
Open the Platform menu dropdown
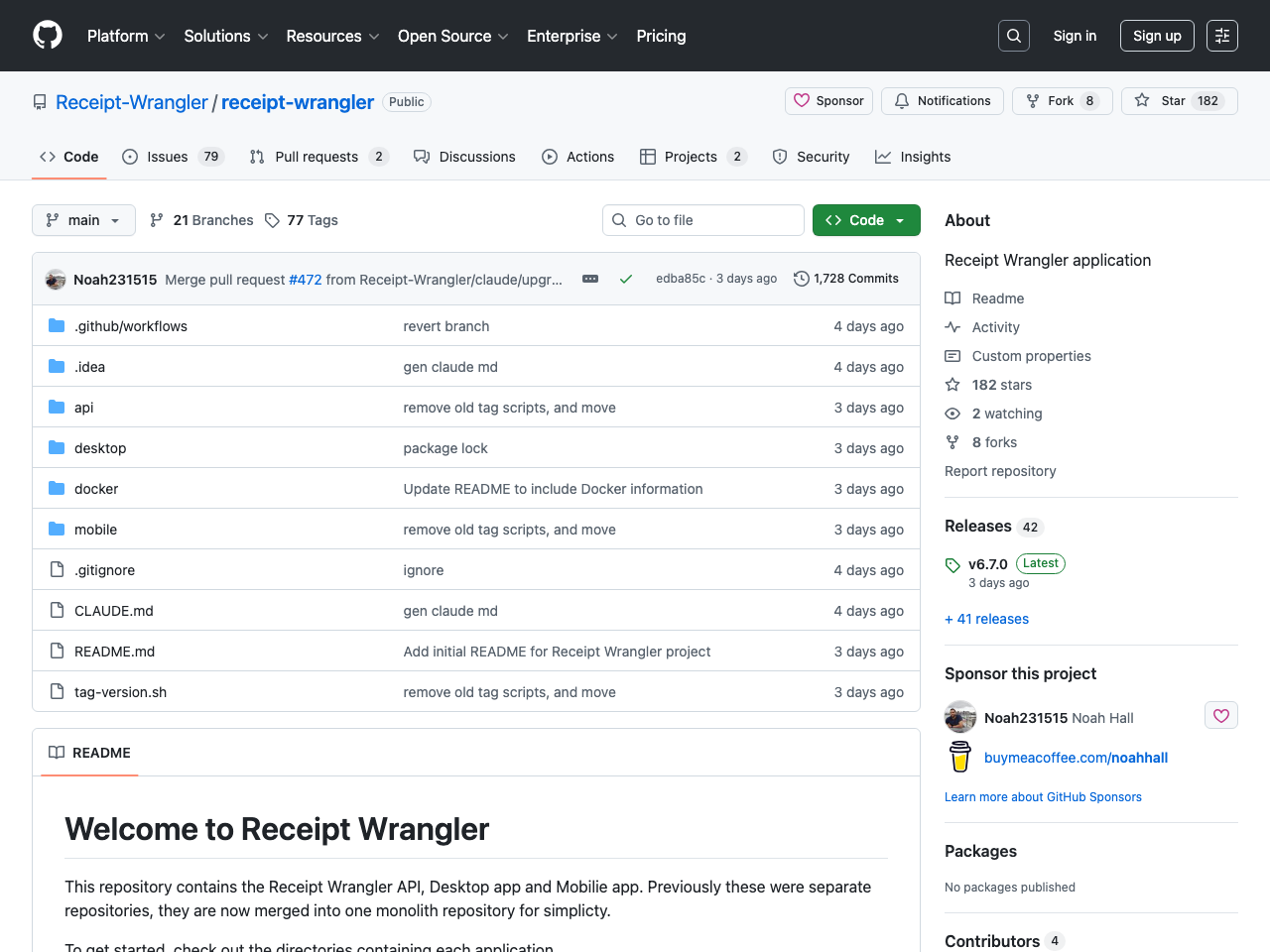(x=125, y=36)
